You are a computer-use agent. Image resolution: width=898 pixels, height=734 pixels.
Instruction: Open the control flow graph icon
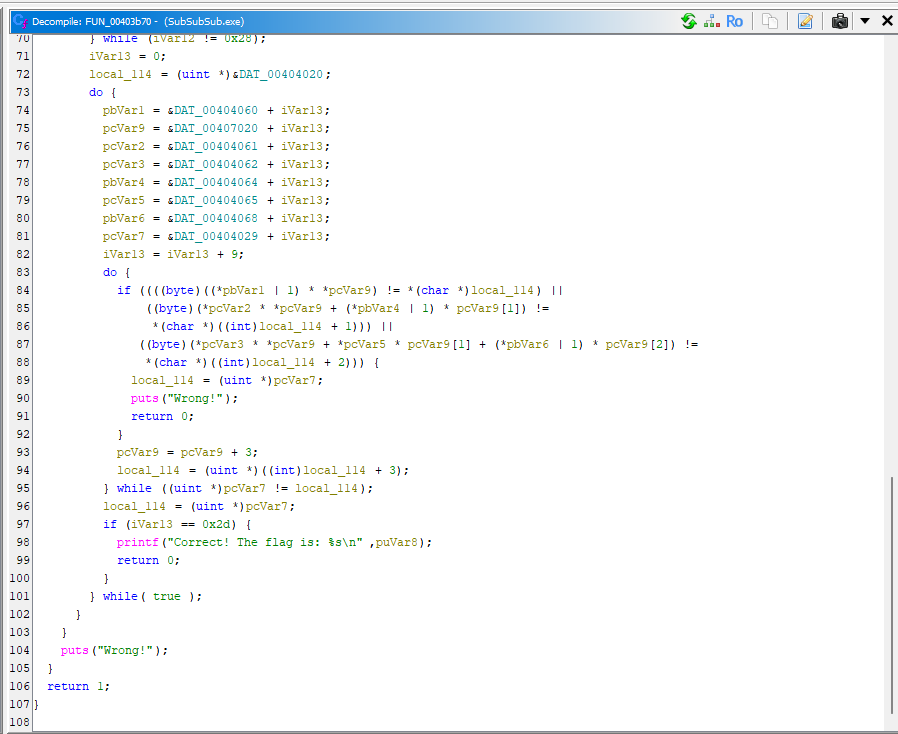[x=712, y=21]
